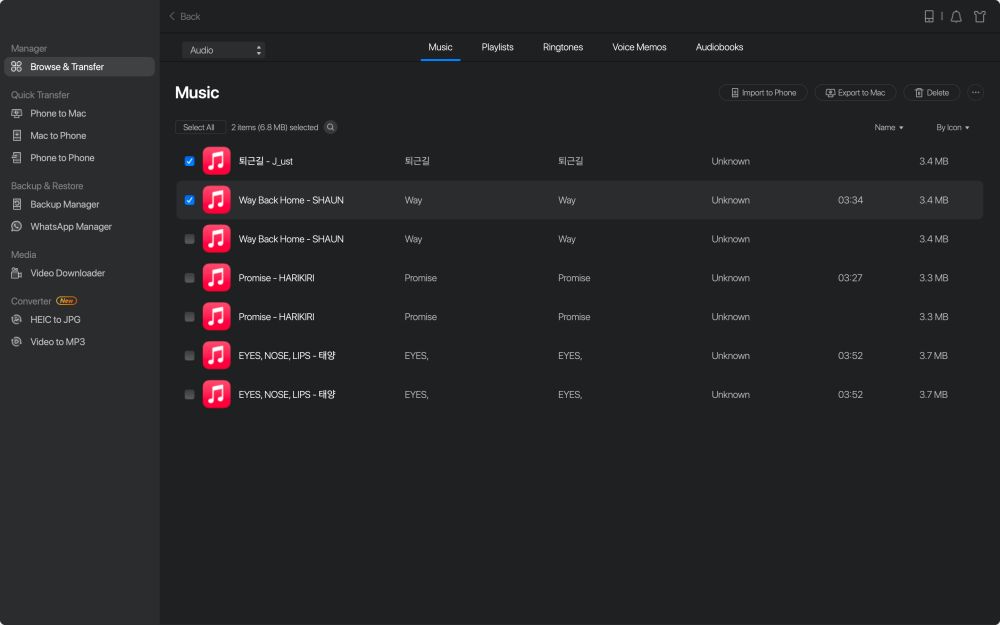Open Backup Manager in sidebar
Viewport: 1000px width, 625px height.
tap(64, 204)
